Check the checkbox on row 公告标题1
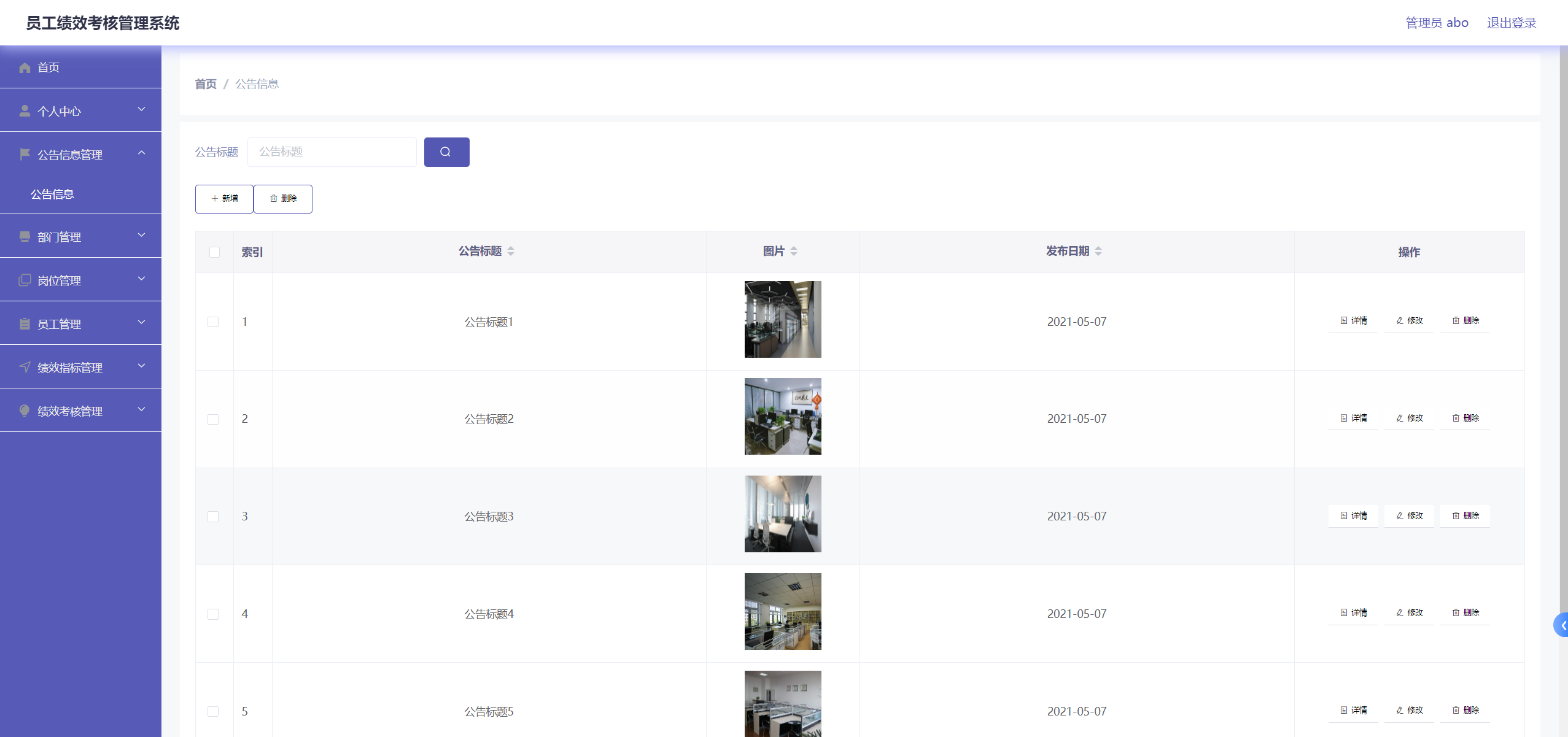Viewport: 1568px width, 737px height. tap(214, 321)
